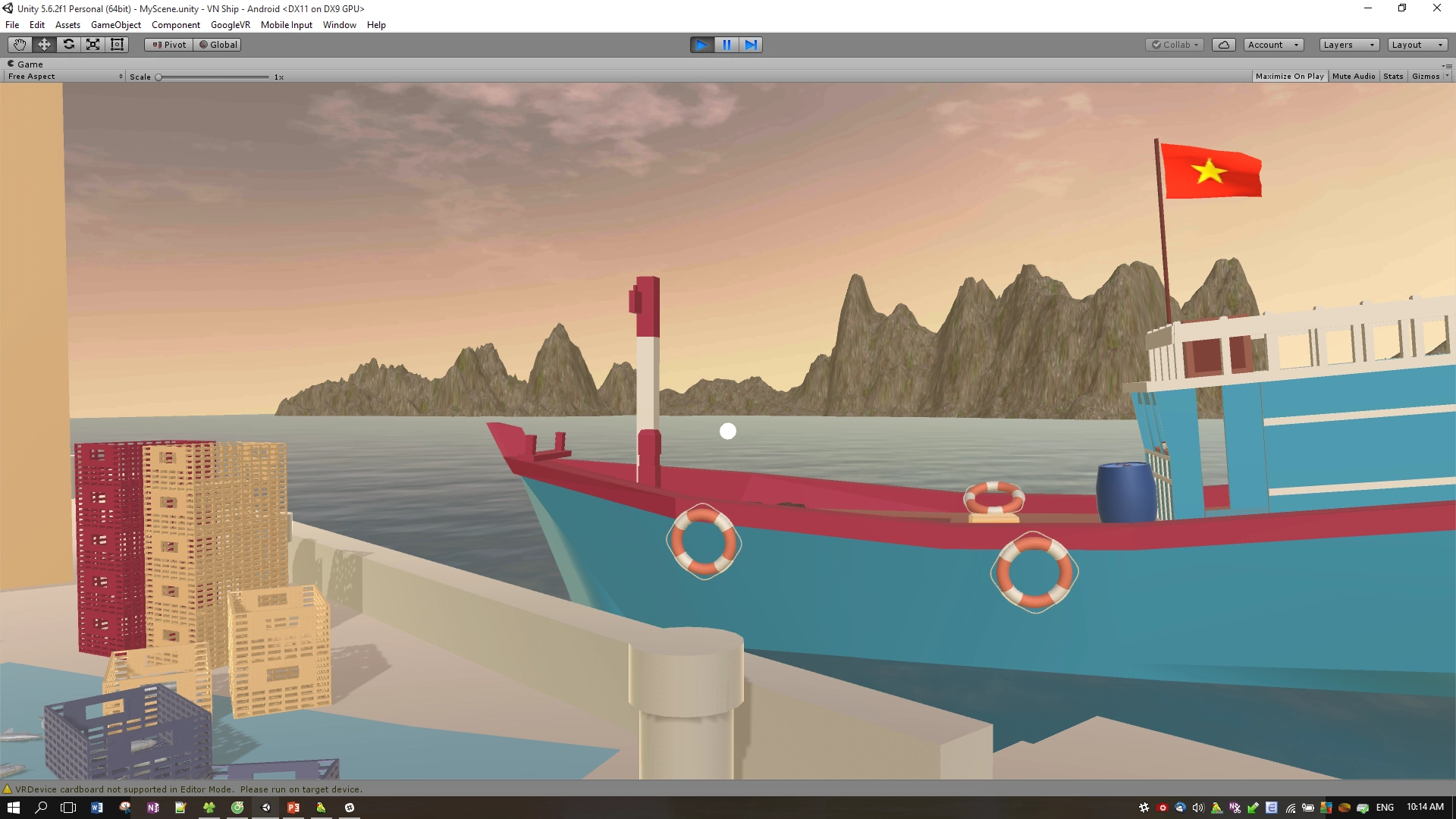Toggle Global handle rotation

218,45
